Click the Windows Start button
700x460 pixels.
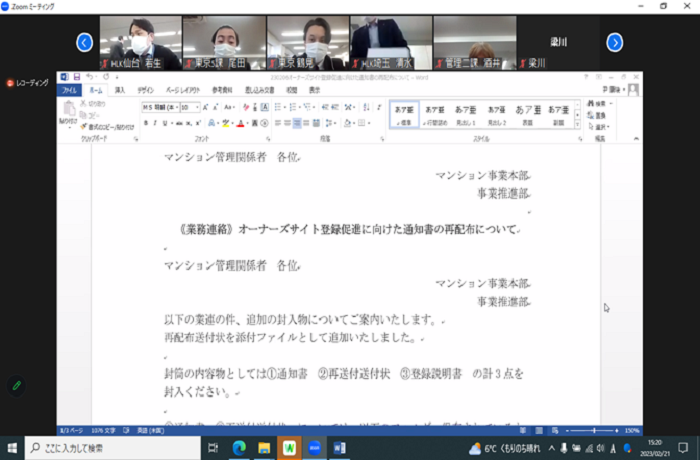coord(12,448)
